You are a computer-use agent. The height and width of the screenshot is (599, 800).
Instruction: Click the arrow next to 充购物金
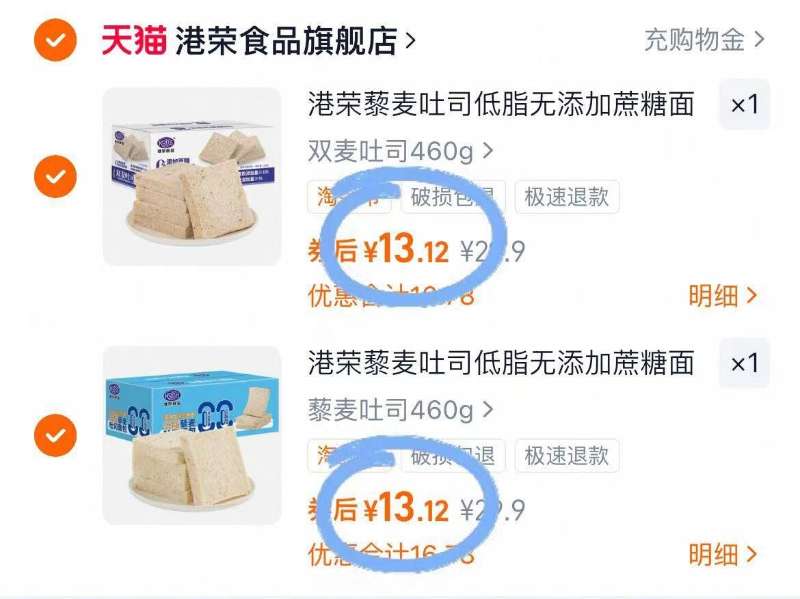click(759, 40)
